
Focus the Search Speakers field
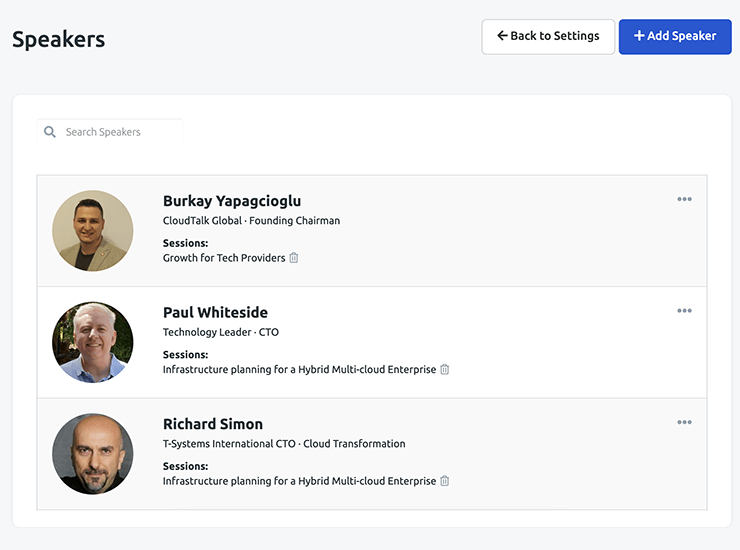tap(120, 132)
